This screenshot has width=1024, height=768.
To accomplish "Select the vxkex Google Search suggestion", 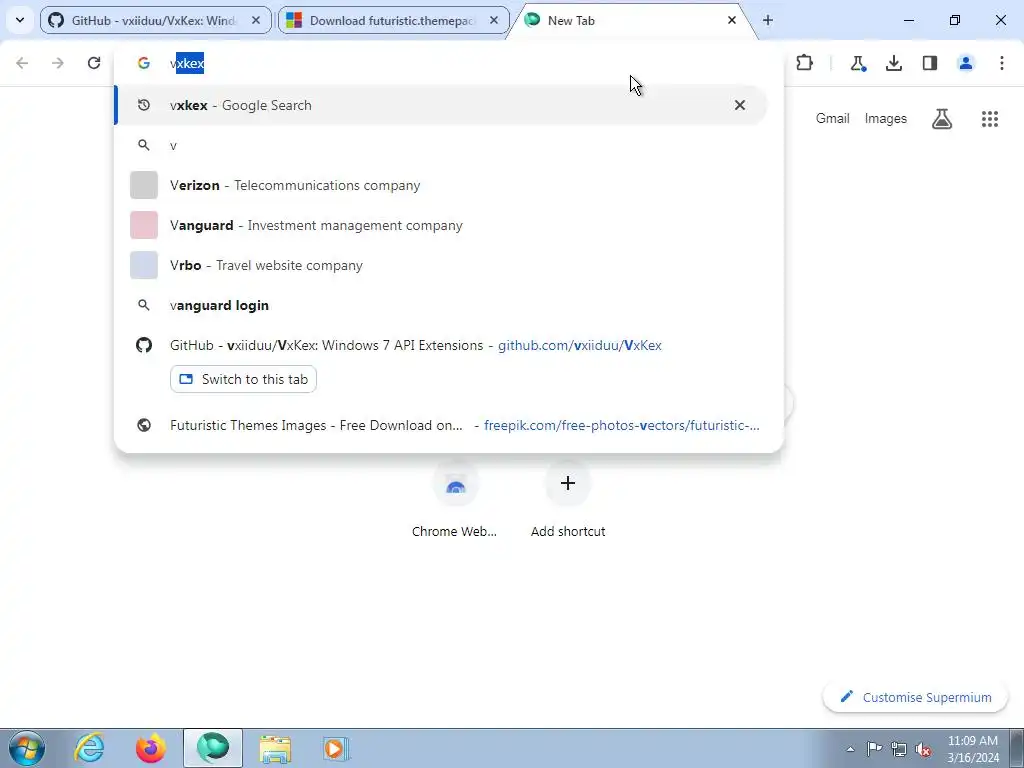I will pyautogui.click(x=441, y=105).
